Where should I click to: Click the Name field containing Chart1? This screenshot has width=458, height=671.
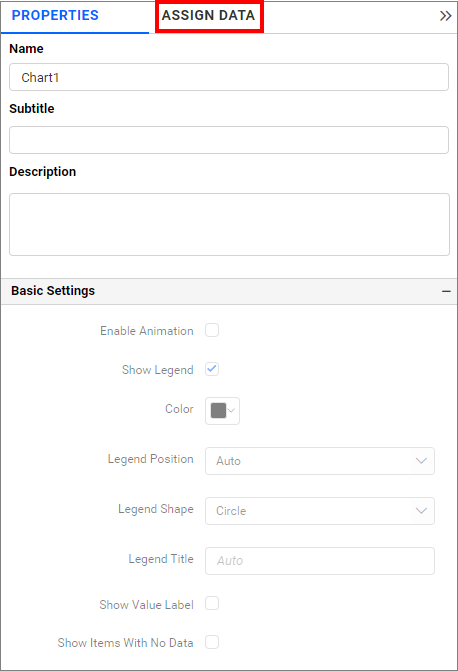[229, 77]
